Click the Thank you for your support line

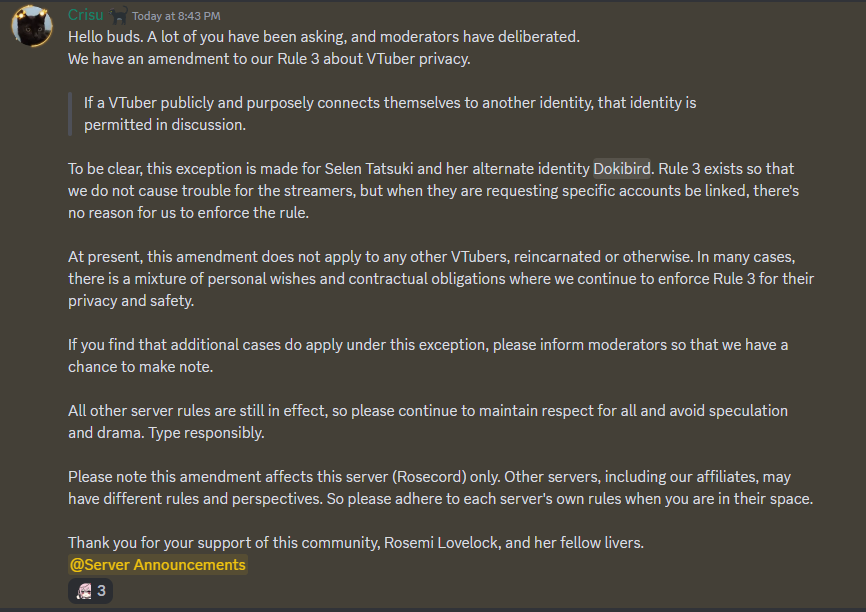pos(356,543)
